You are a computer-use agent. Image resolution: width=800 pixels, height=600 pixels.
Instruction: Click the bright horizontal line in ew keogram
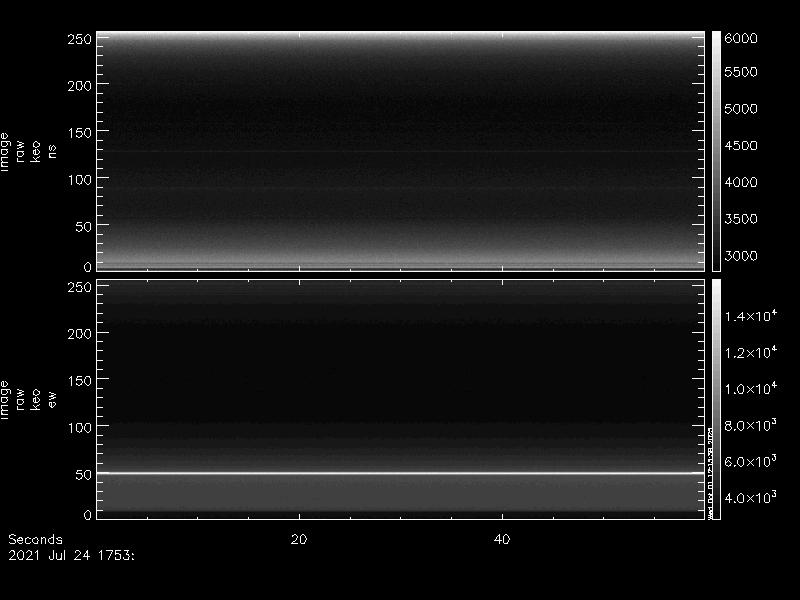coord(400,473)
